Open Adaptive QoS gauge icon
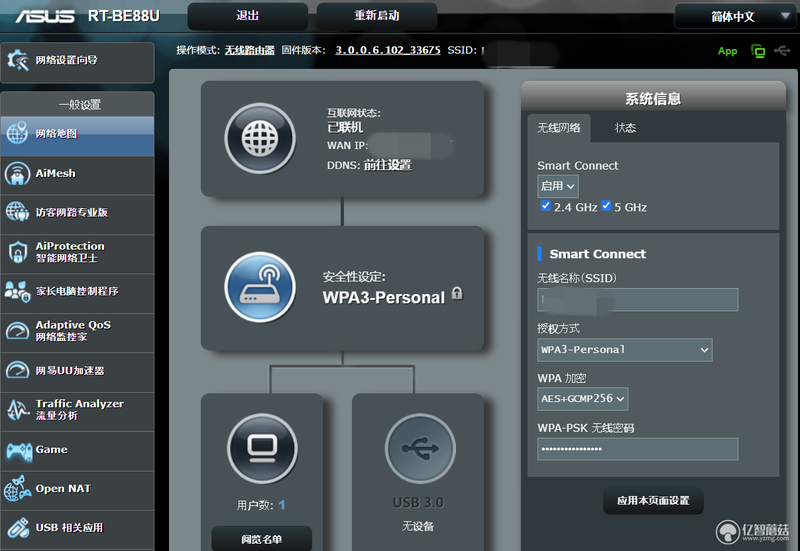The height and width of the screenshot is (551, 800). pyautogui.click(x=17, y=331)
